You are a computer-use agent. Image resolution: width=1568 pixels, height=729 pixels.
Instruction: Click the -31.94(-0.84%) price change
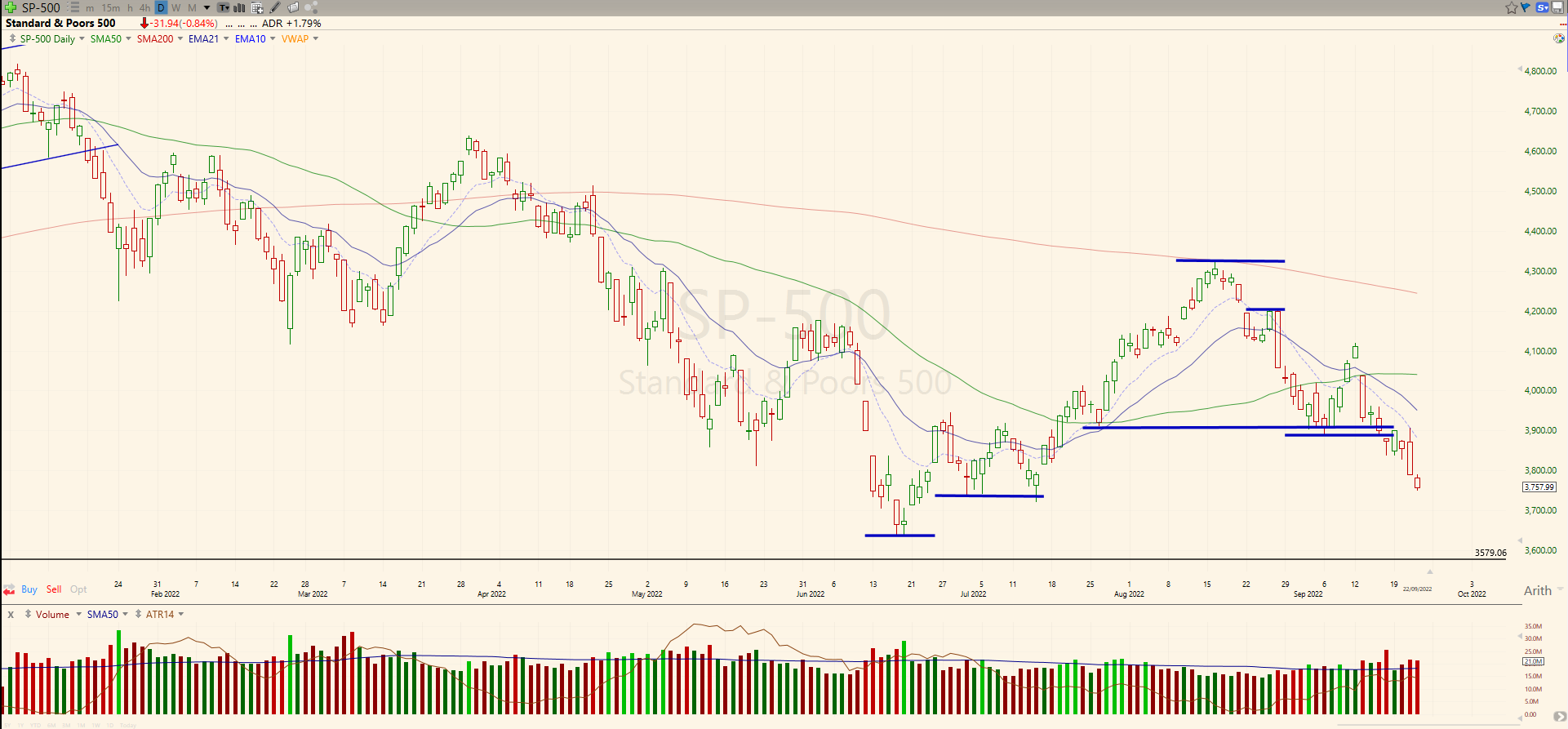(x=184, y=24)
